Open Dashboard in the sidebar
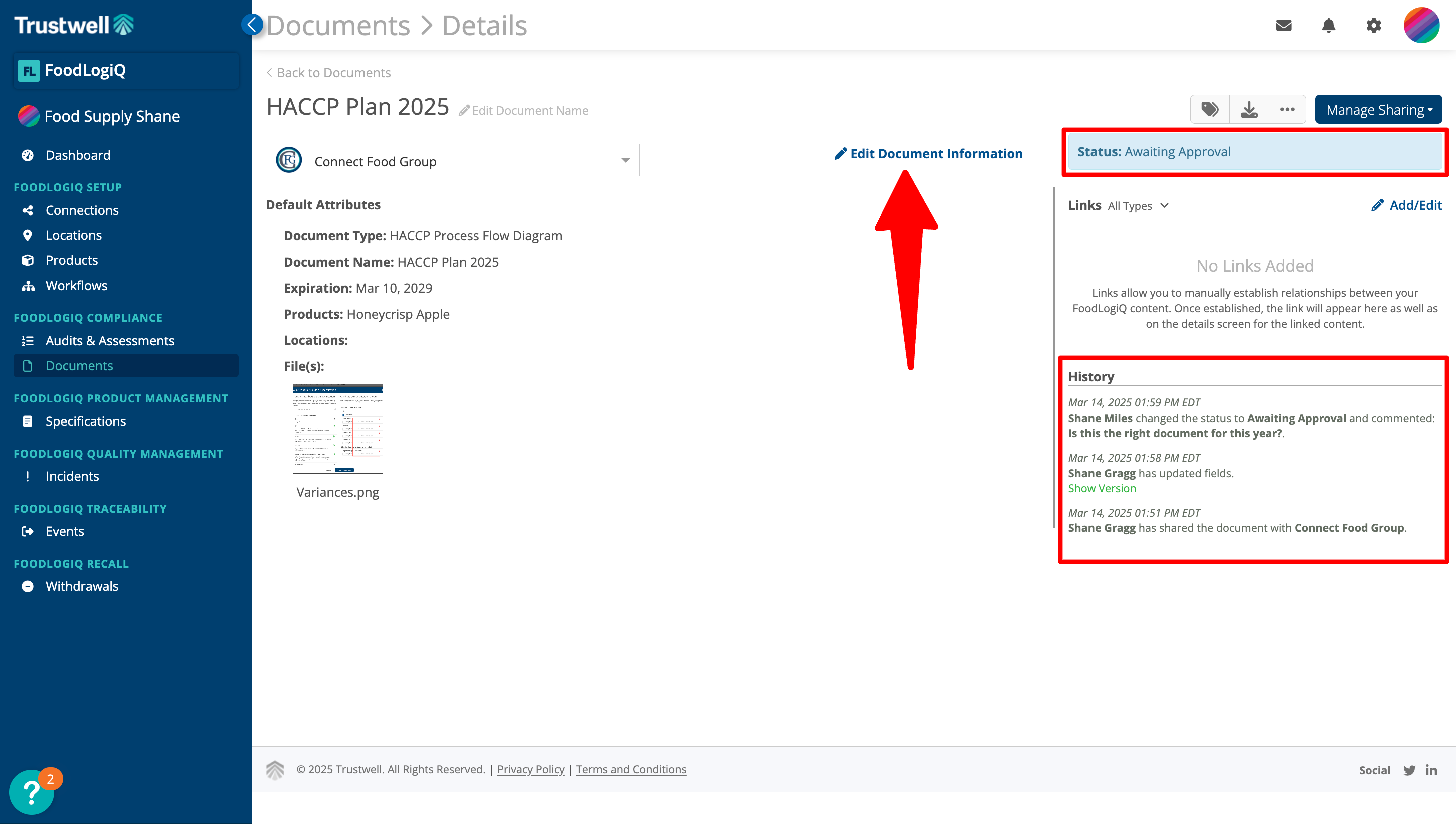 (x=78, y=155)
